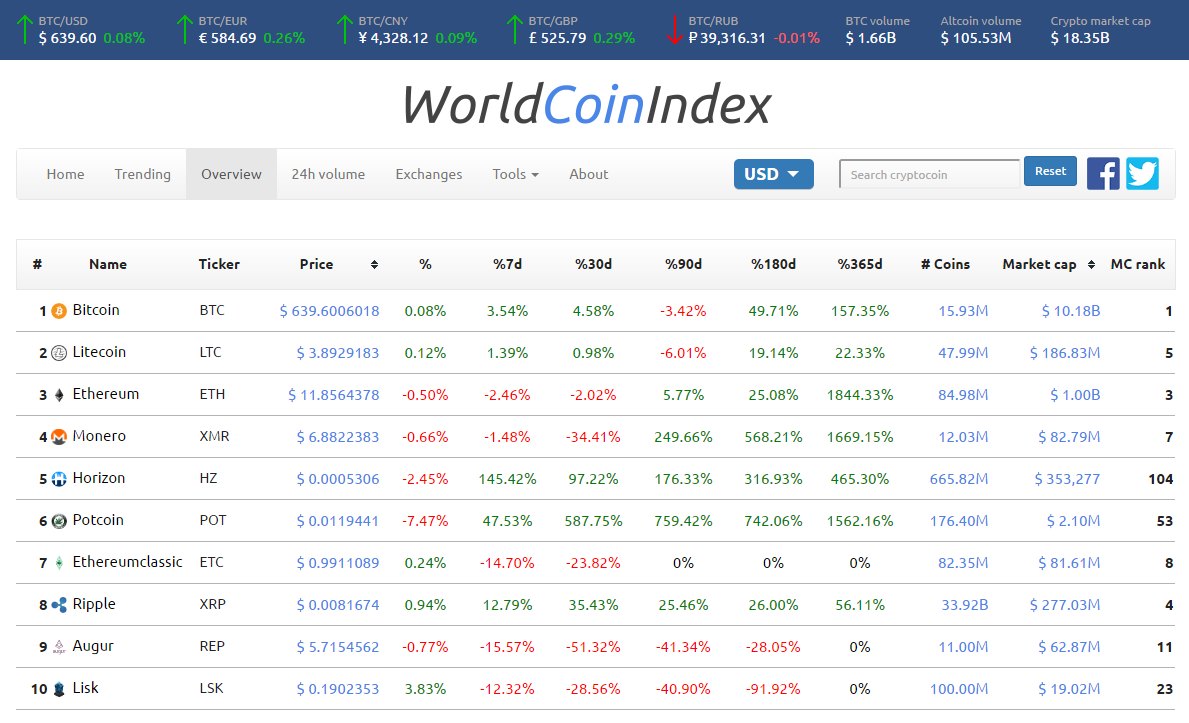This screenshot has width=1189, height=723.
Task: Click the Reset button
Action: point(1050,171)
